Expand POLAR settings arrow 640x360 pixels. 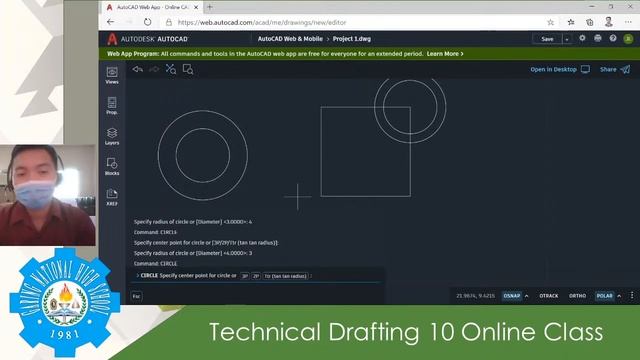click(619, 296)
